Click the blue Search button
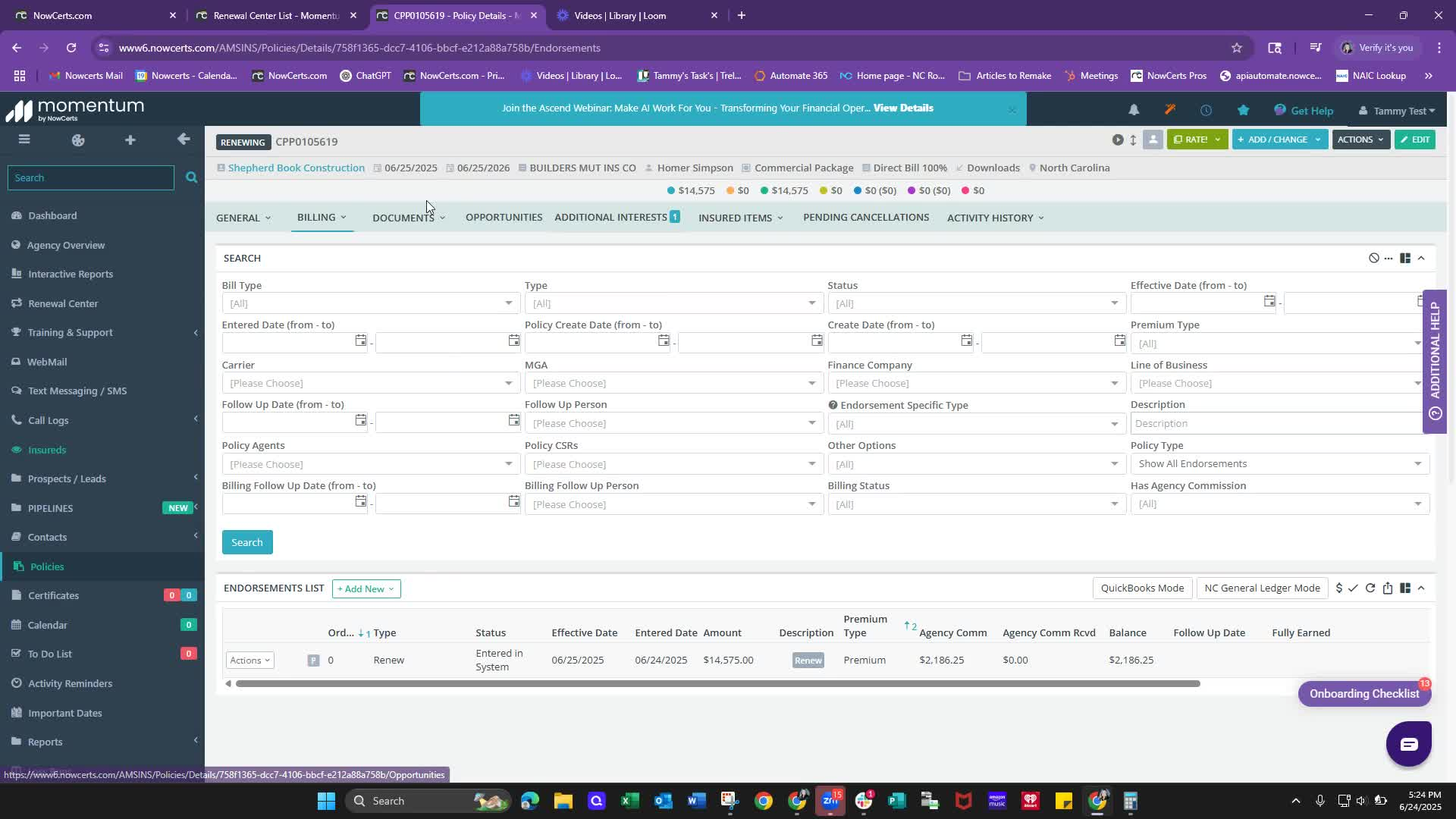Screen dimensions: 1456x819 point(246,542)
